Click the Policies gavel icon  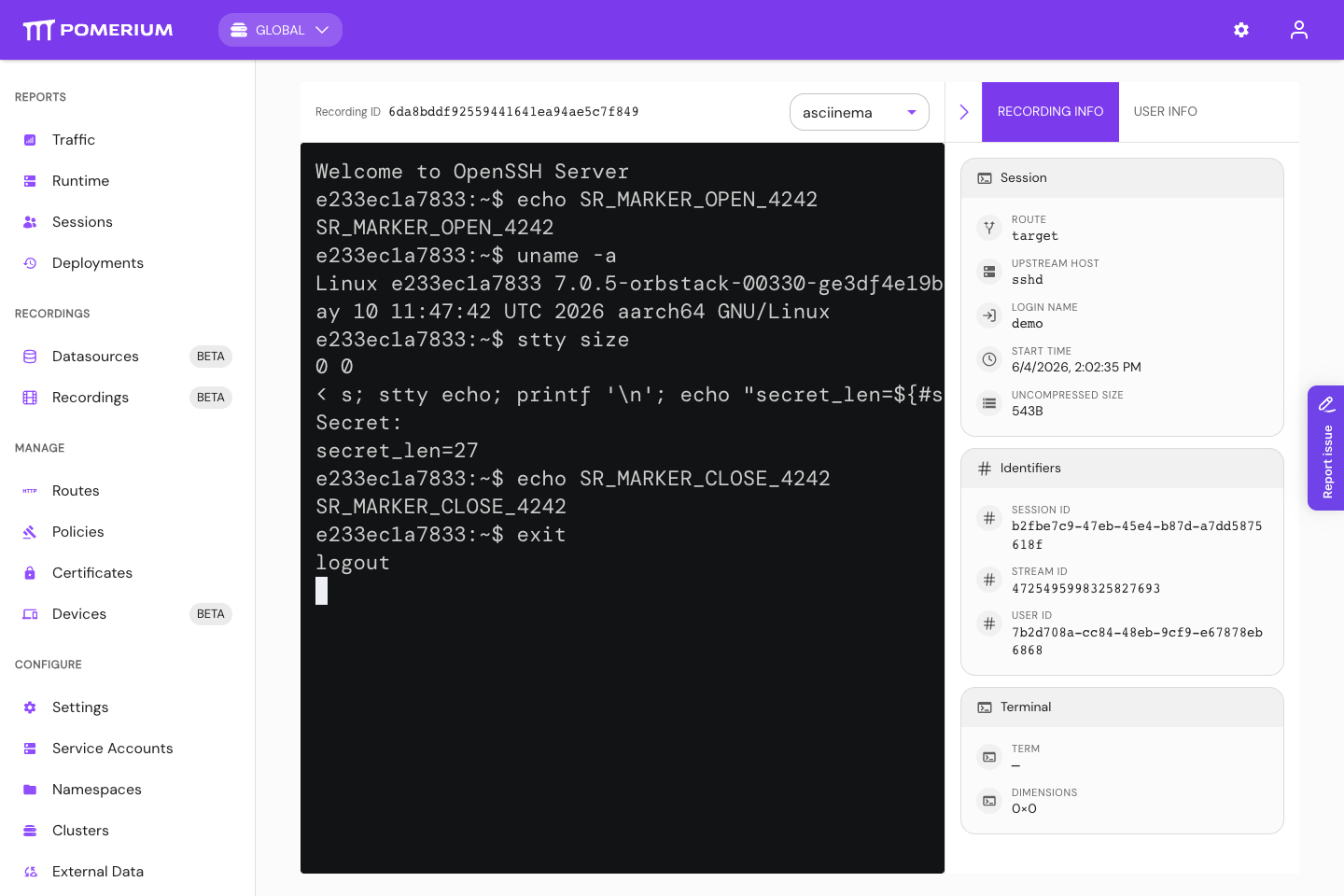[30, 532]
